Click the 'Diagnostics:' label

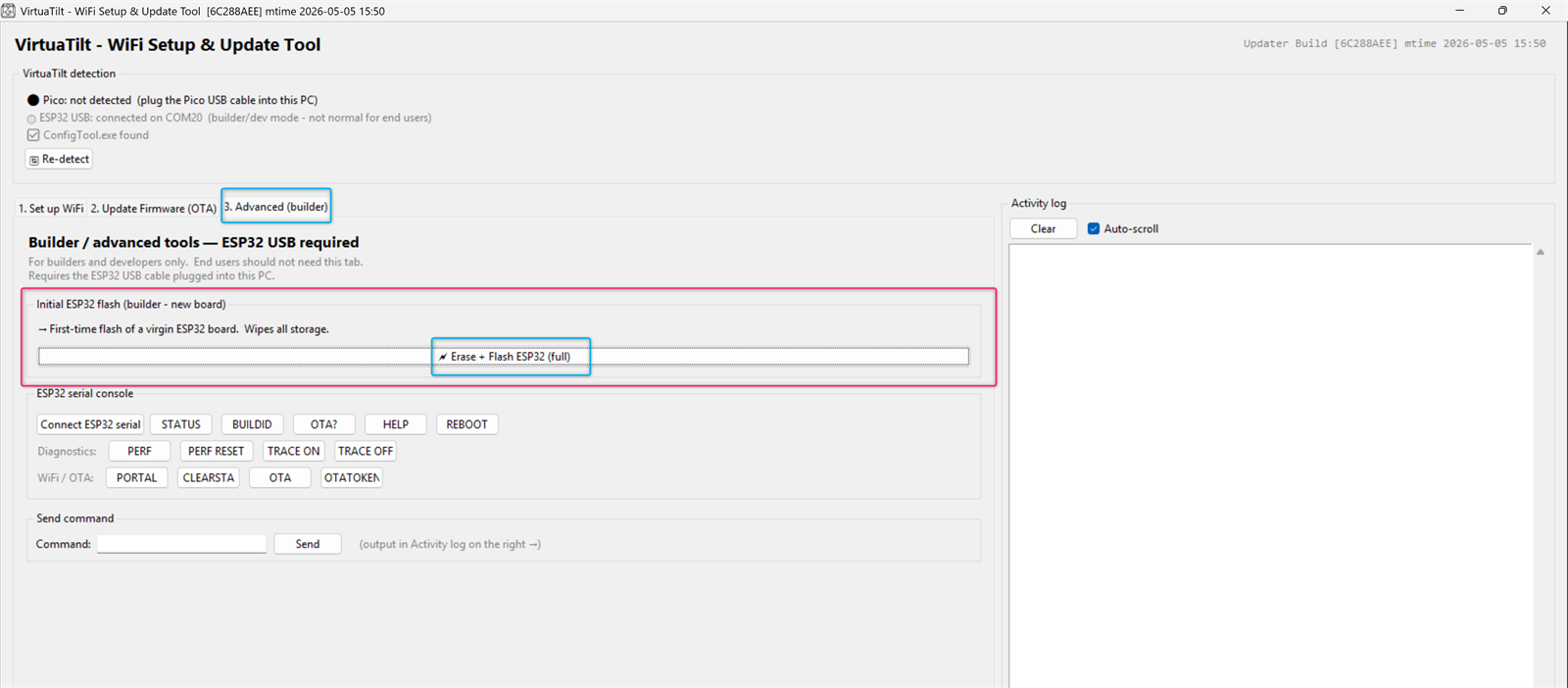point(67,452)
